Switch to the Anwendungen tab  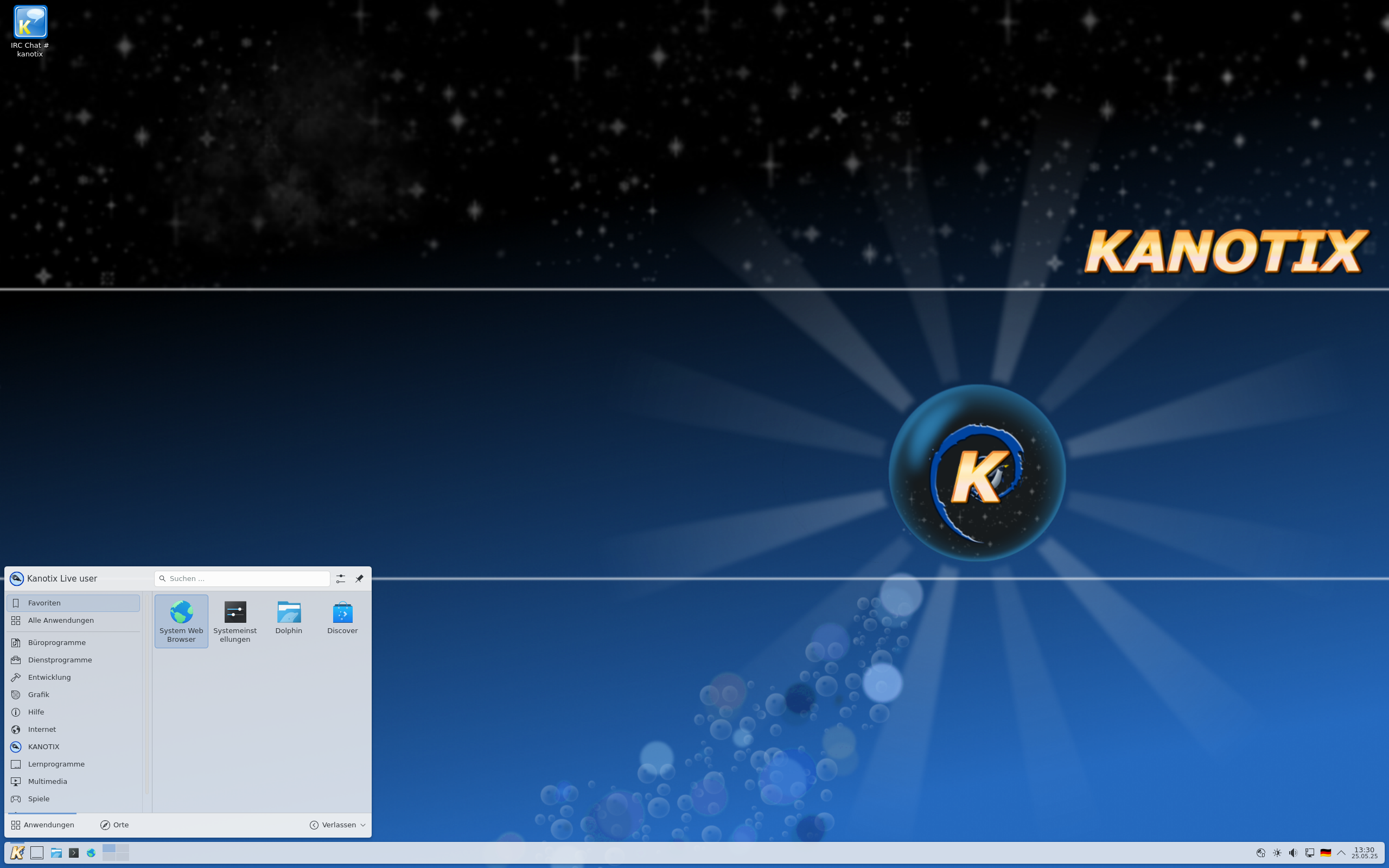coord(42,825)
